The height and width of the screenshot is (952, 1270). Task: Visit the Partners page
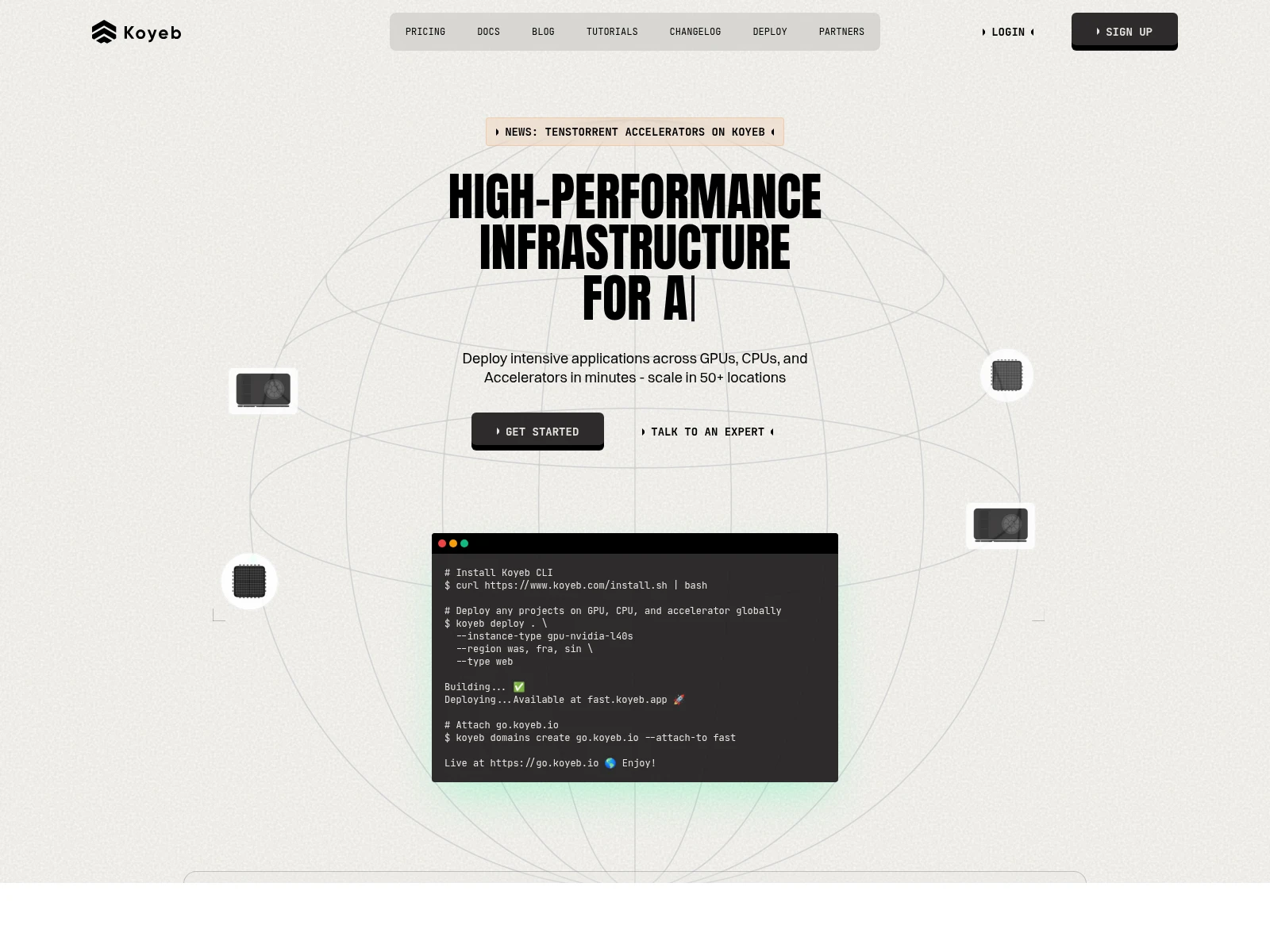coord(841,32)
